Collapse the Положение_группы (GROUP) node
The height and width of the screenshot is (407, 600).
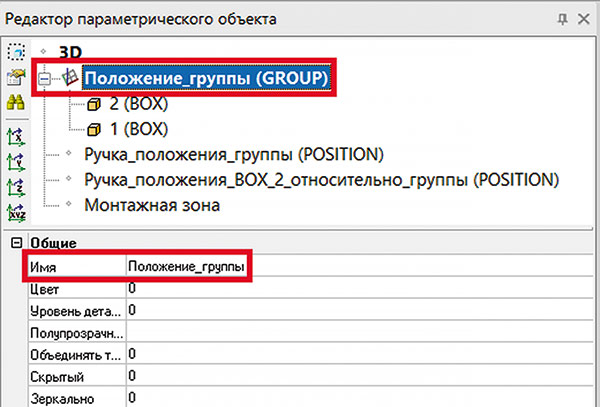(44, 79)
